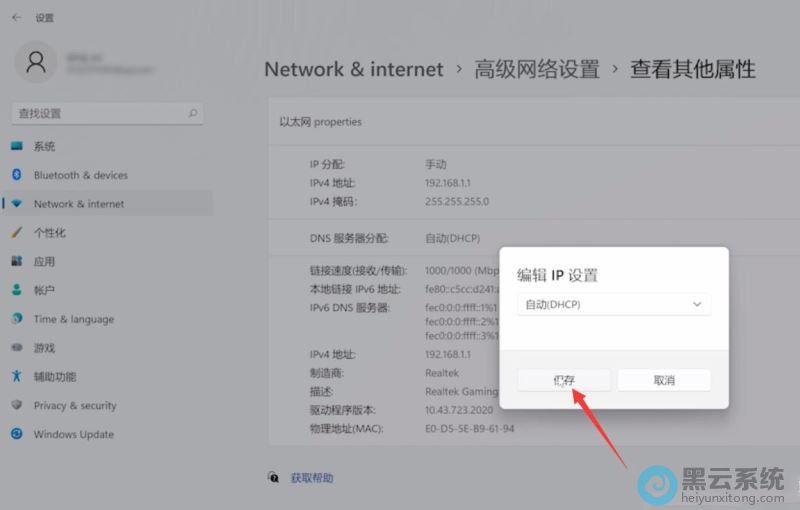800x510 pixels.
Task: Open Time & language settings
Action: pos(73,319)
